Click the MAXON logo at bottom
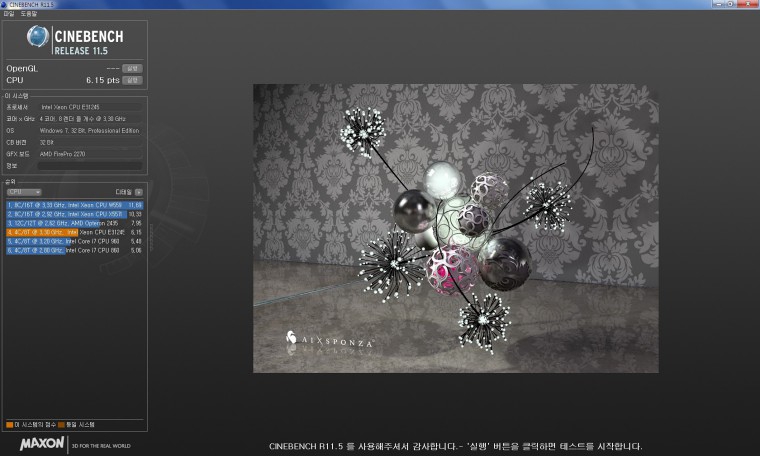The image size is (760, 456). pos(42,443)
